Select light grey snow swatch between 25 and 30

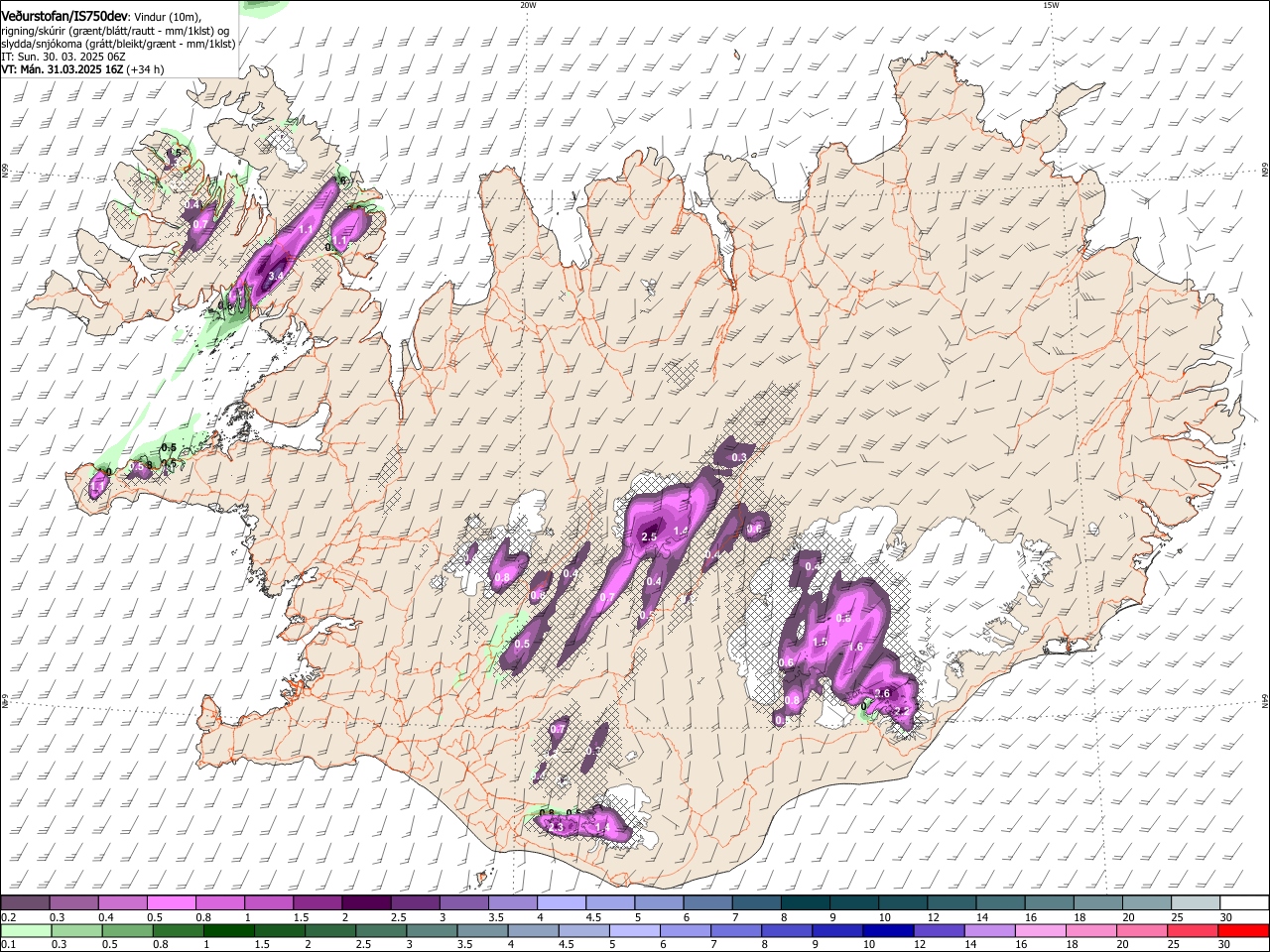tap(1196, 903)
